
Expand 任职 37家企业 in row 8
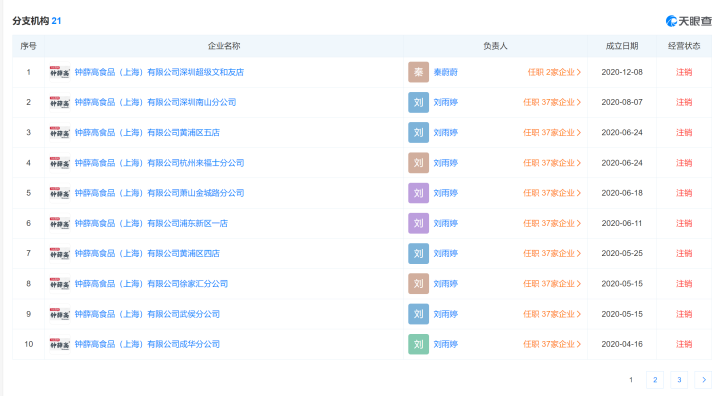tap(552, 284)
